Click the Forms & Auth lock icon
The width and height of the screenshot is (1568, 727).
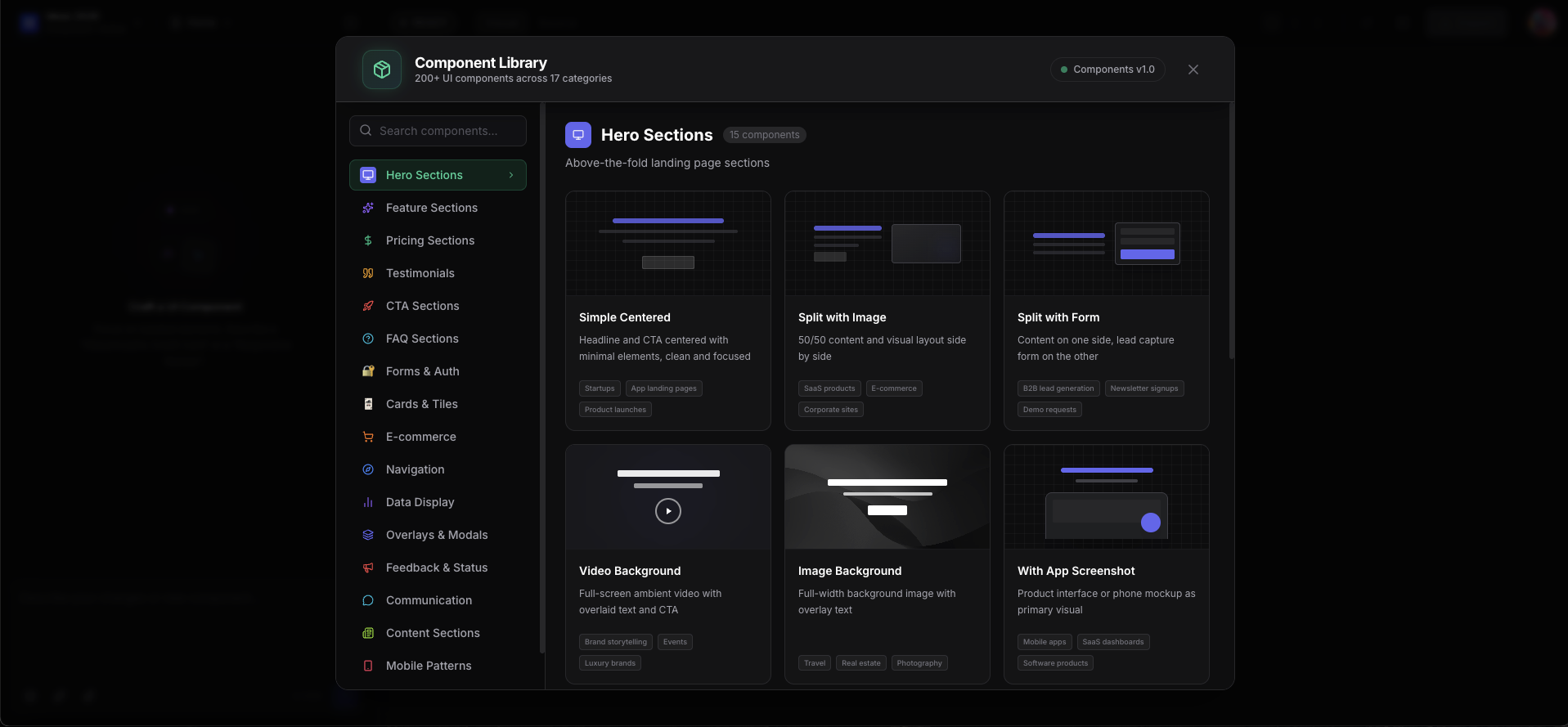(x=368, y=371)
